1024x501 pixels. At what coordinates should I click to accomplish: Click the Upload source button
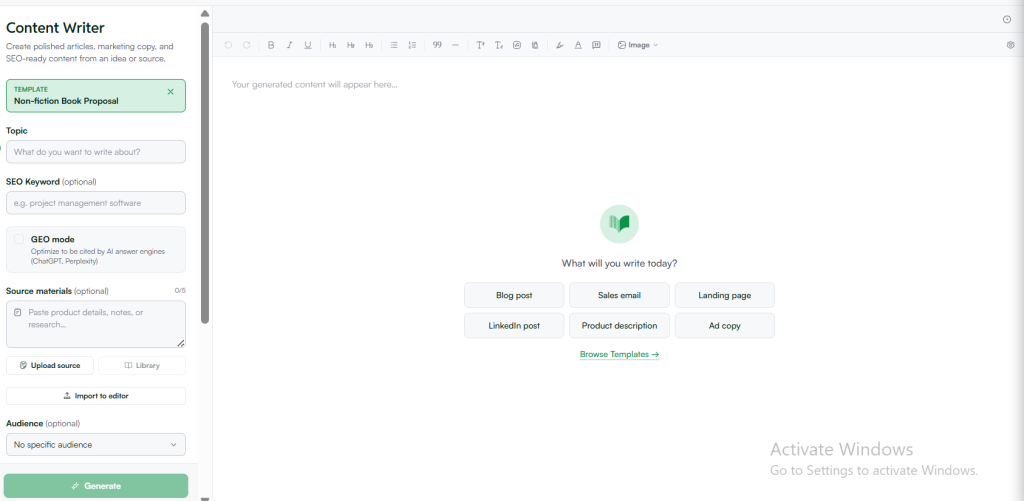[x=50, y=365]
